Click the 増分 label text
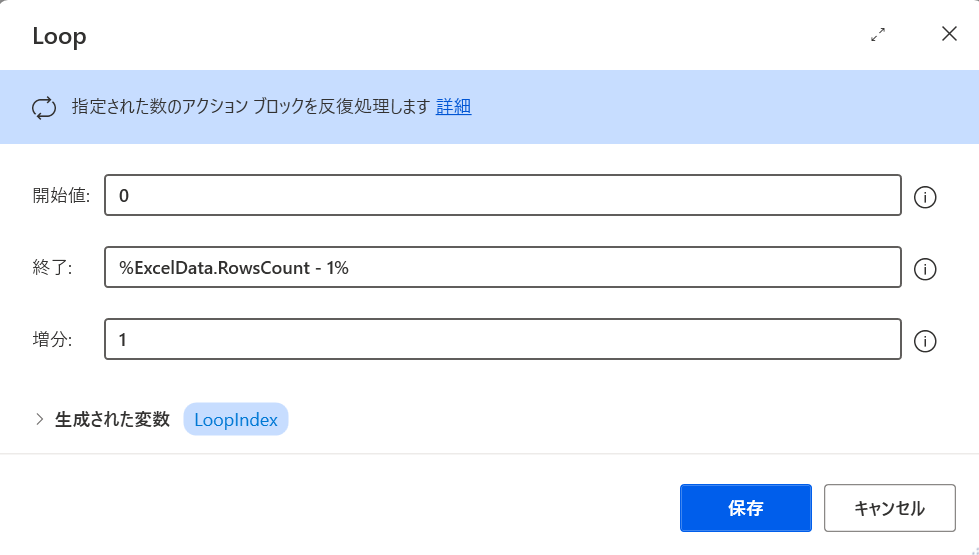This screenshot has width=979, height=555. [53, 340]
